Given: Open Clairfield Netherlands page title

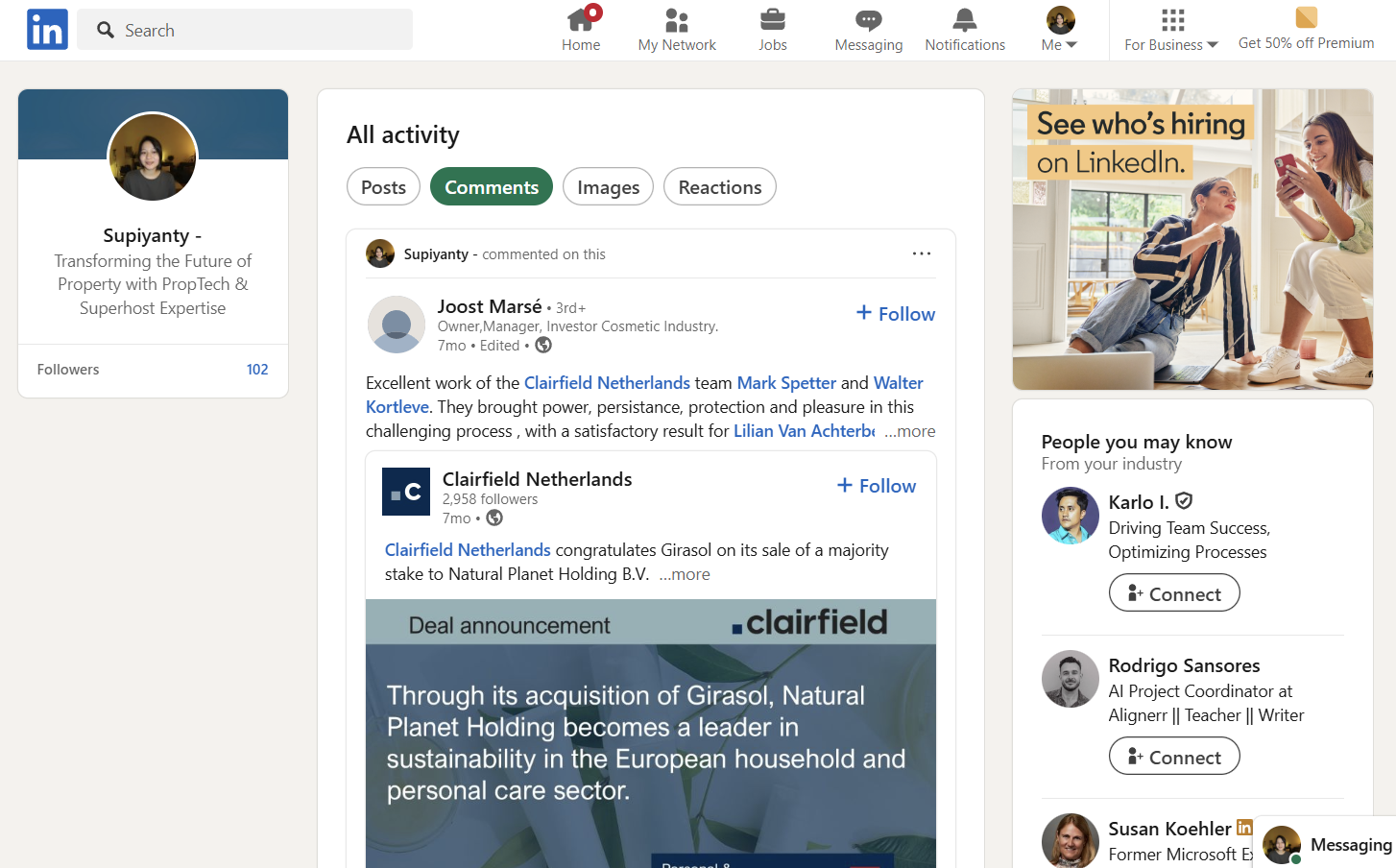Looking at the screenshot, I should click(x=537, y=479).
